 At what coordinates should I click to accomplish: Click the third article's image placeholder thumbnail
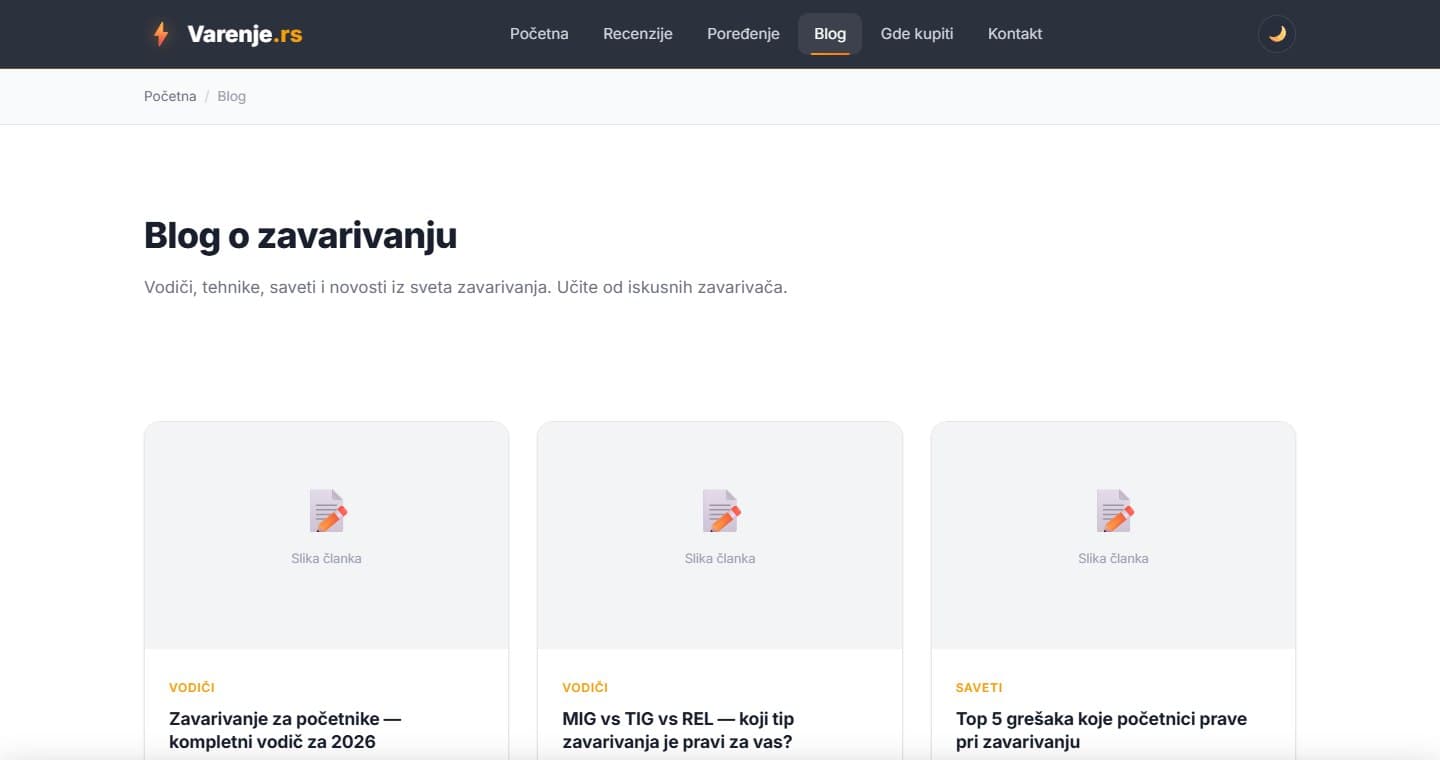click(x=1113, y=536)
